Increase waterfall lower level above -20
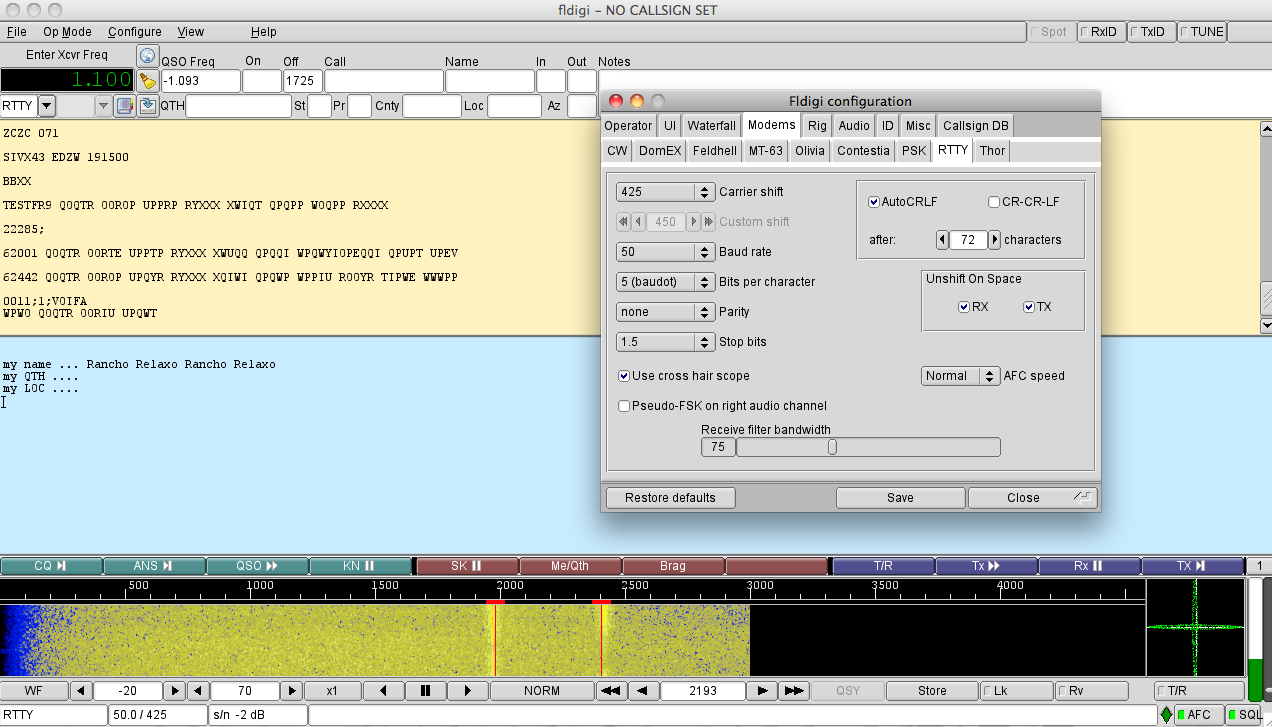 click(174, 691)
